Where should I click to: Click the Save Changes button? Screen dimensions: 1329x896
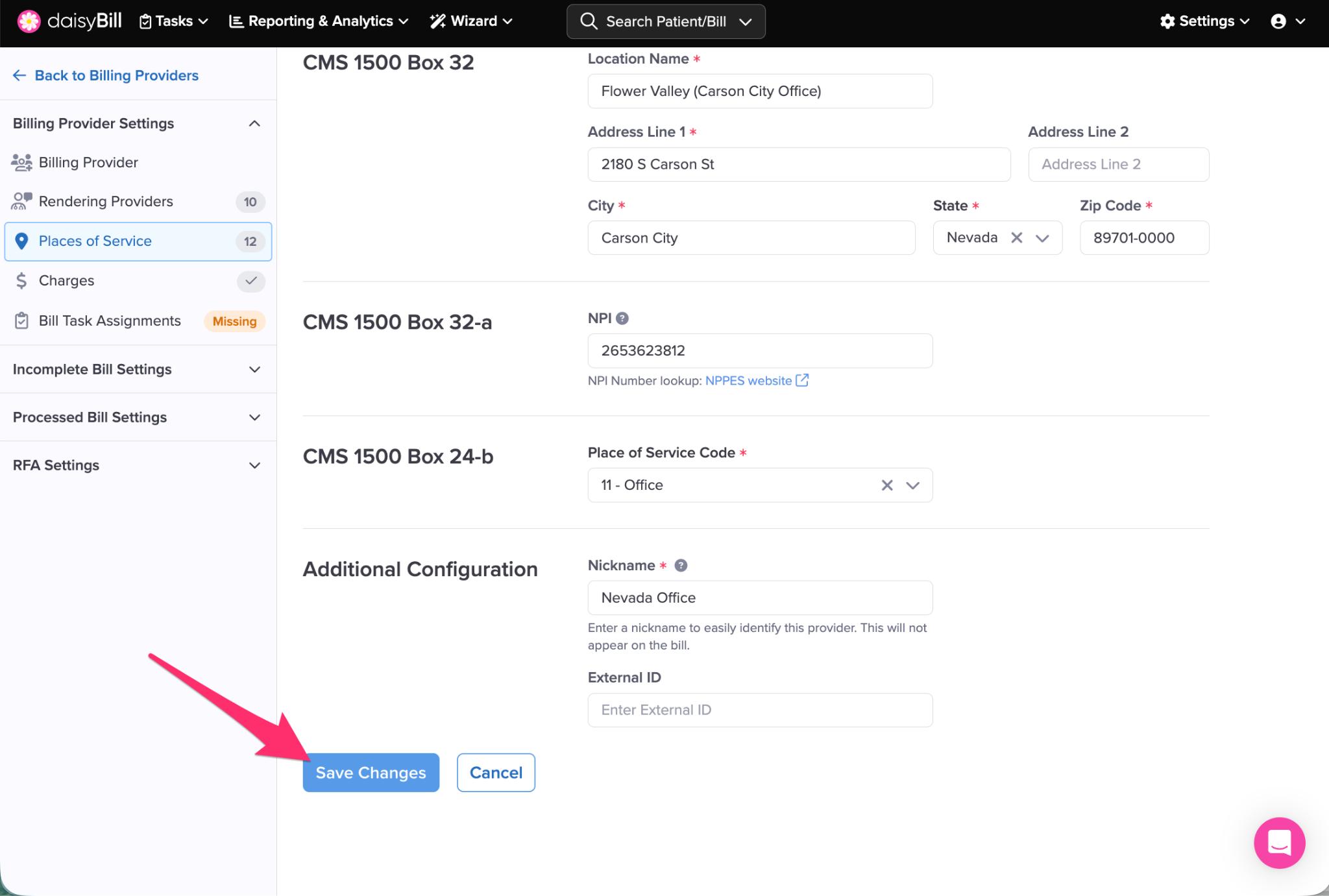(371, 773)
